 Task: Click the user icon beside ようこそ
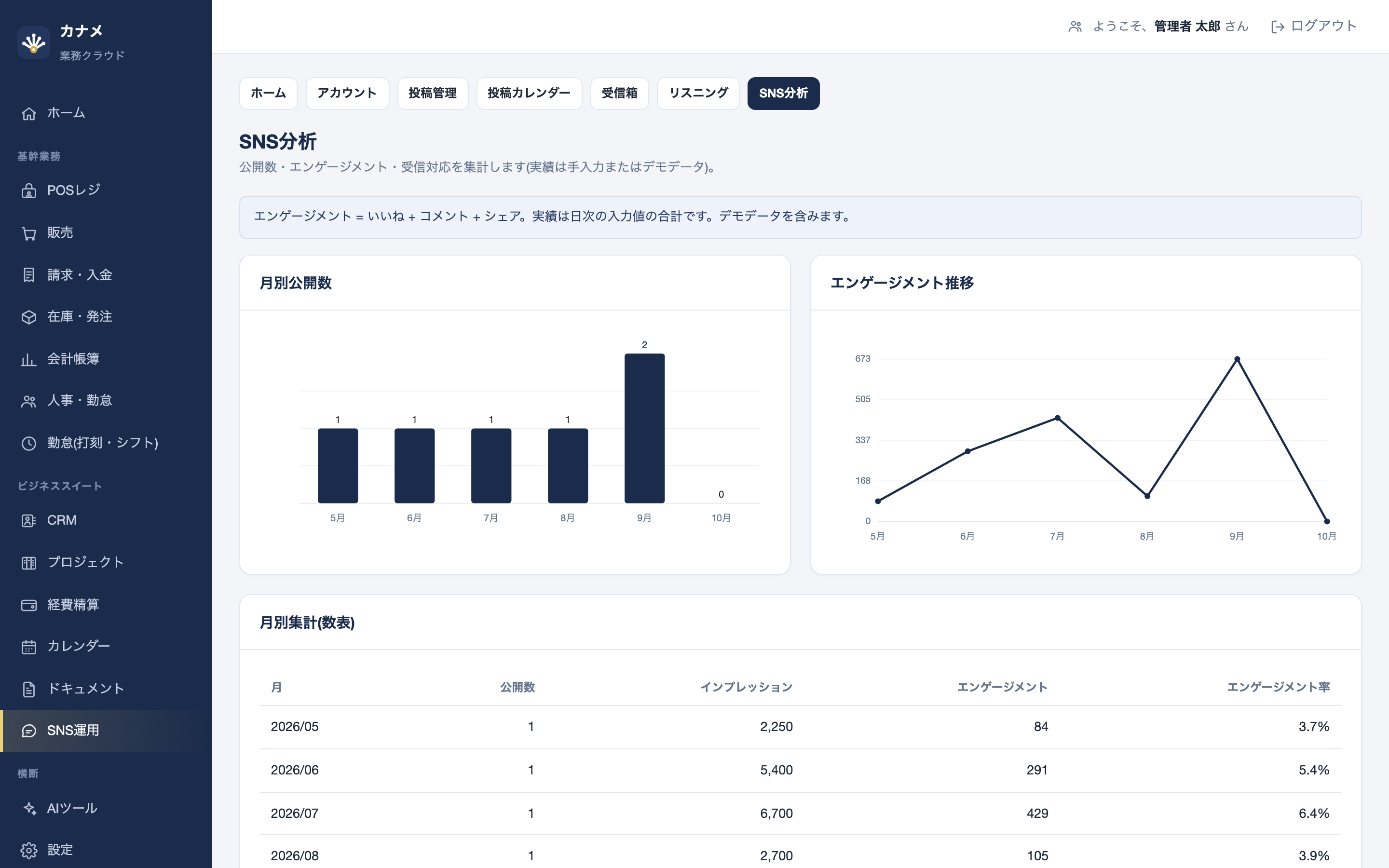tap(1075, 27)
